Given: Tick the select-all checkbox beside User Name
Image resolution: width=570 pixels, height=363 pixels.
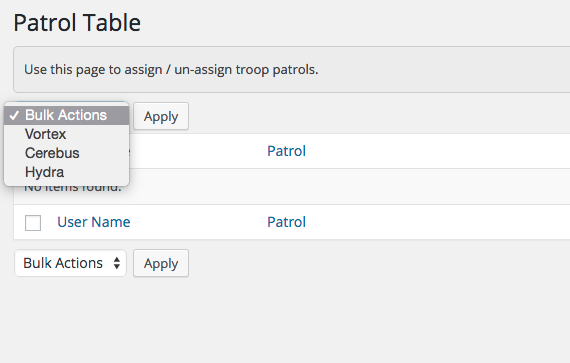Looking at the screenshot, I should 33,223.
